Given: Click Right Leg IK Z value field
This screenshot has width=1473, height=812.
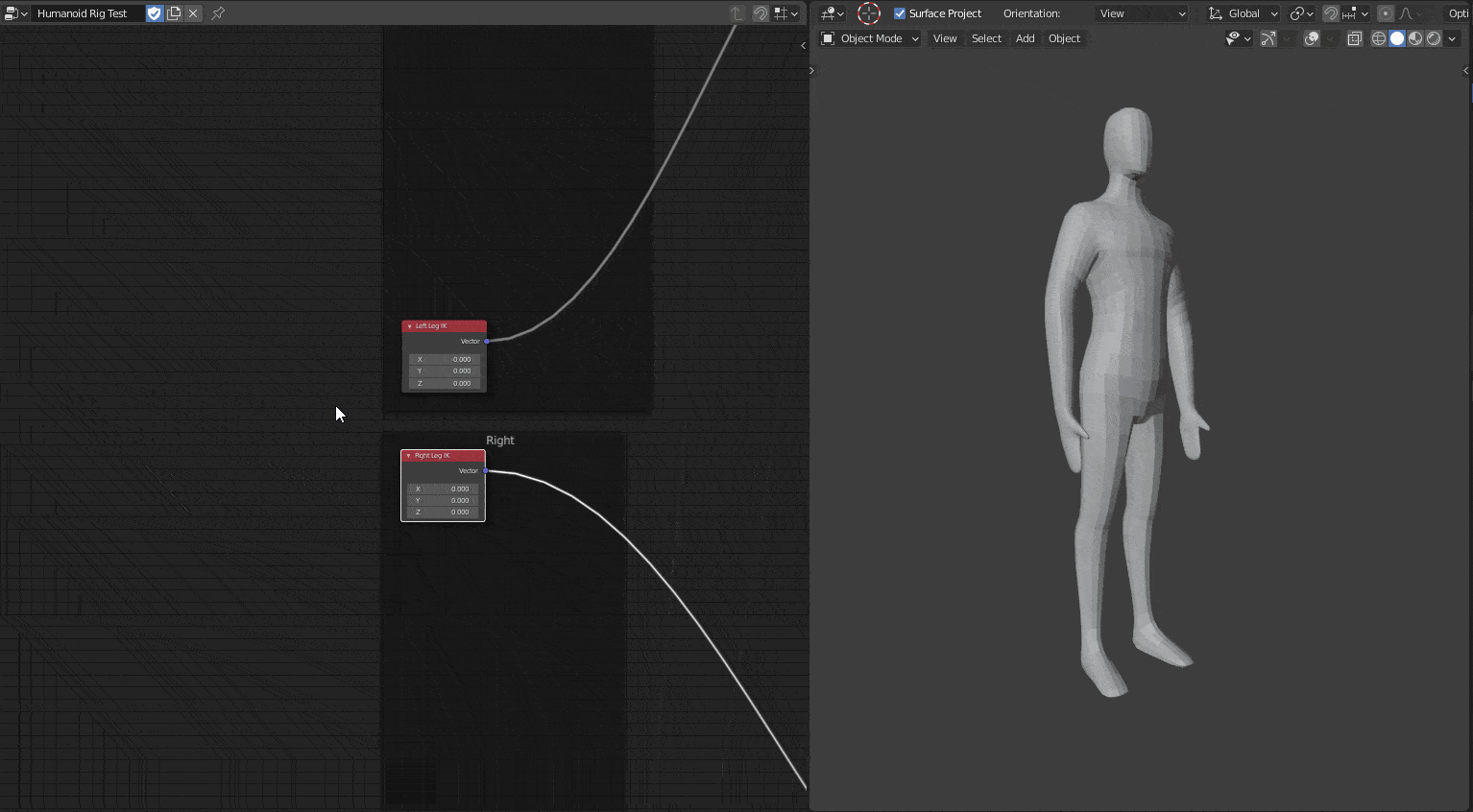Looking at the screenshot, I should pyautogui.click(x=443, y=512).
